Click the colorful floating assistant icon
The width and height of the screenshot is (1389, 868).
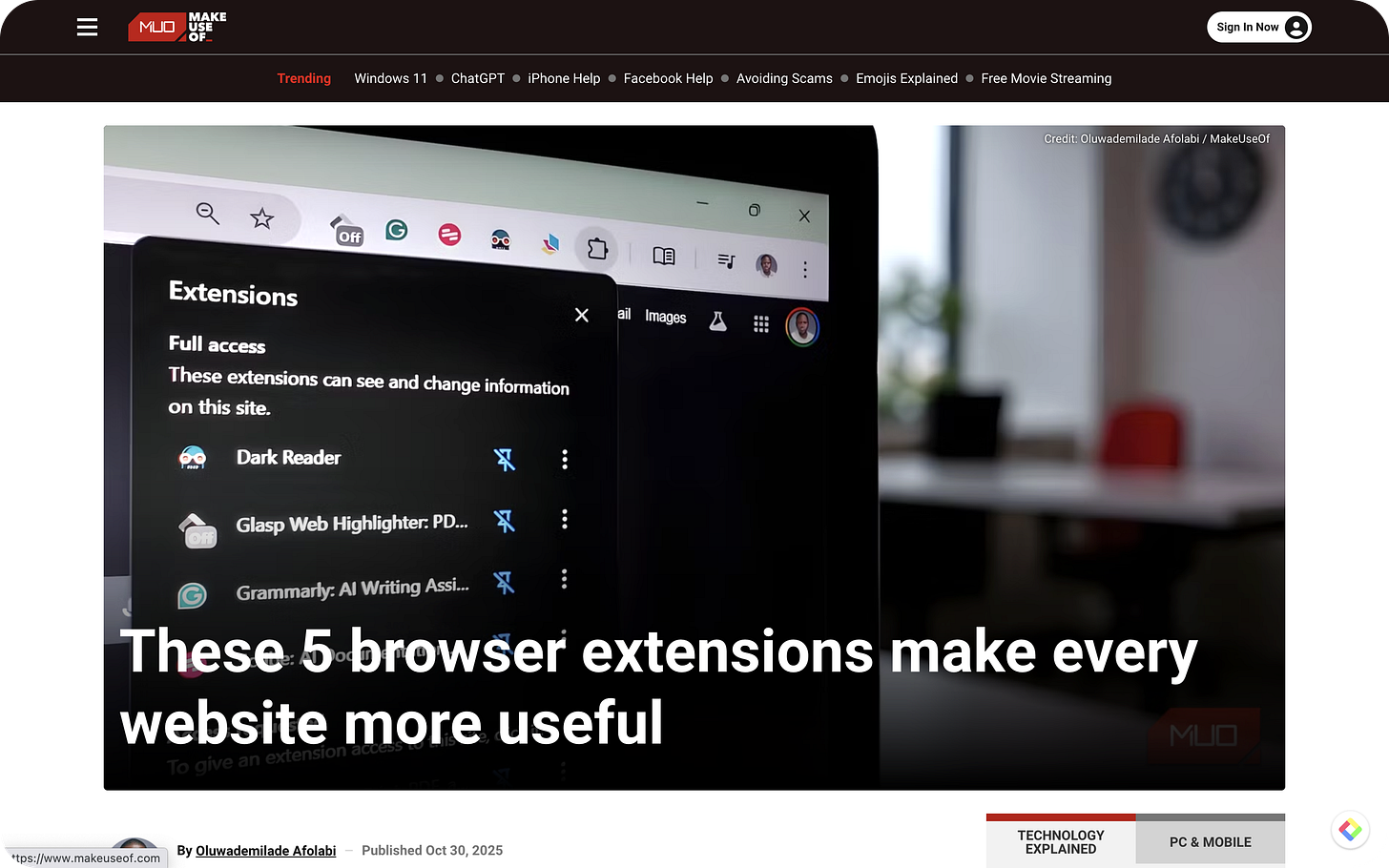click(1350, 830)
